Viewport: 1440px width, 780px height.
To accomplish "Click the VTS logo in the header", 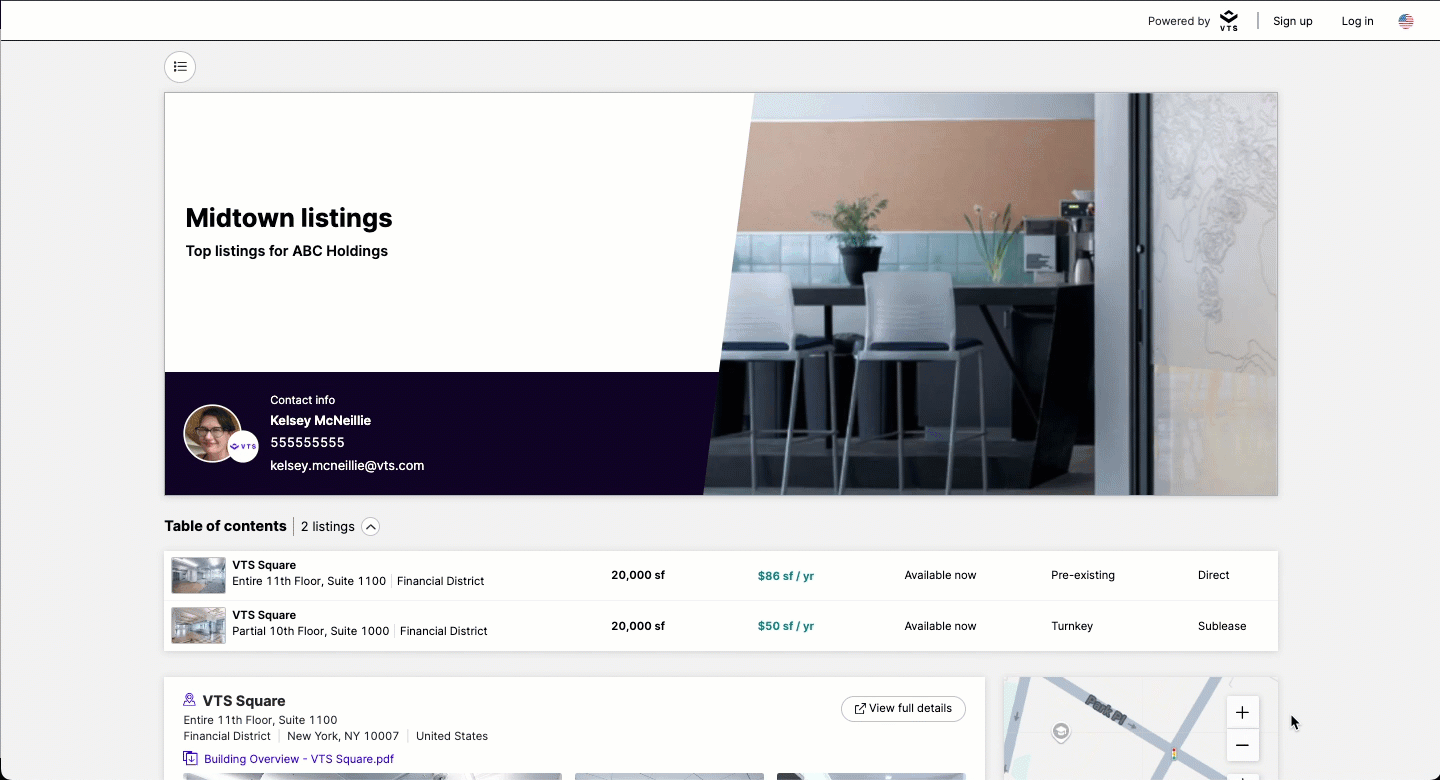I will click(x=1229, y=21).
